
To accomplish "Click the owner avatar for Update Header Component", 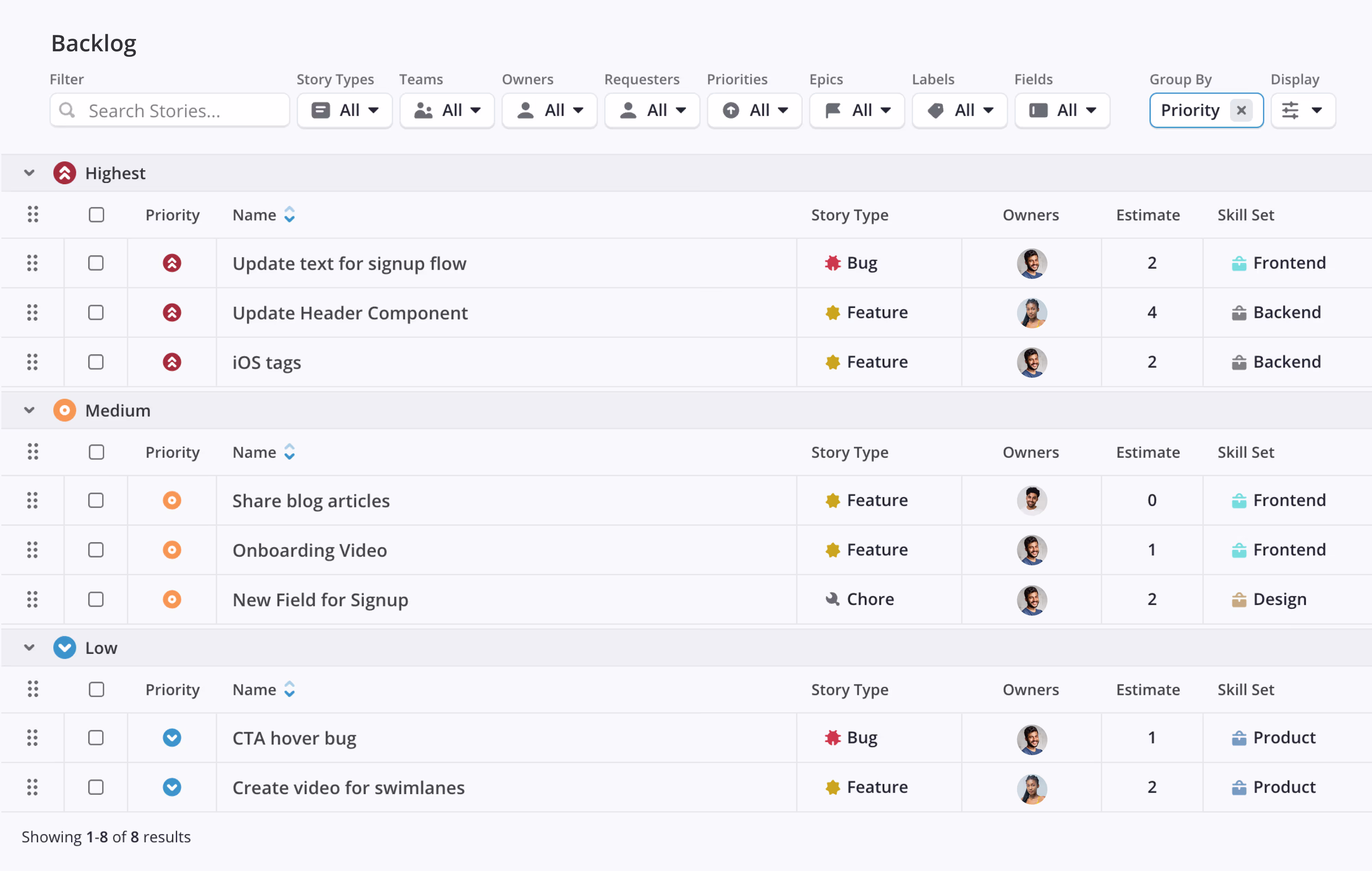I will (x=1032, y=313).
